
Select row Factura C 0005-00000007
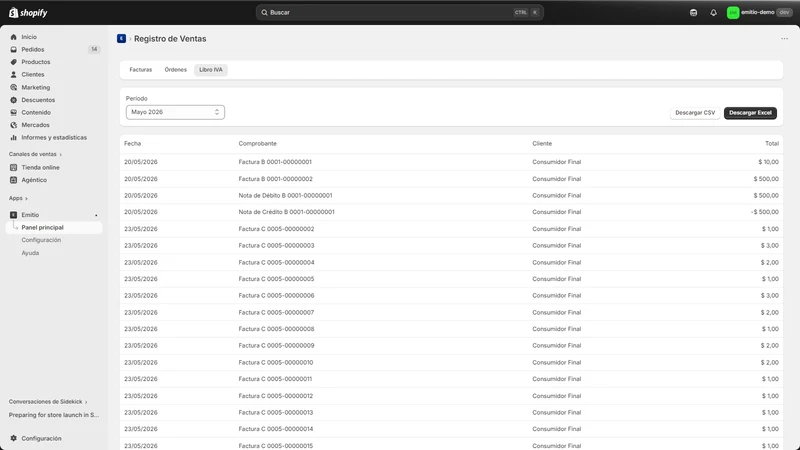[x=451, y=312]
